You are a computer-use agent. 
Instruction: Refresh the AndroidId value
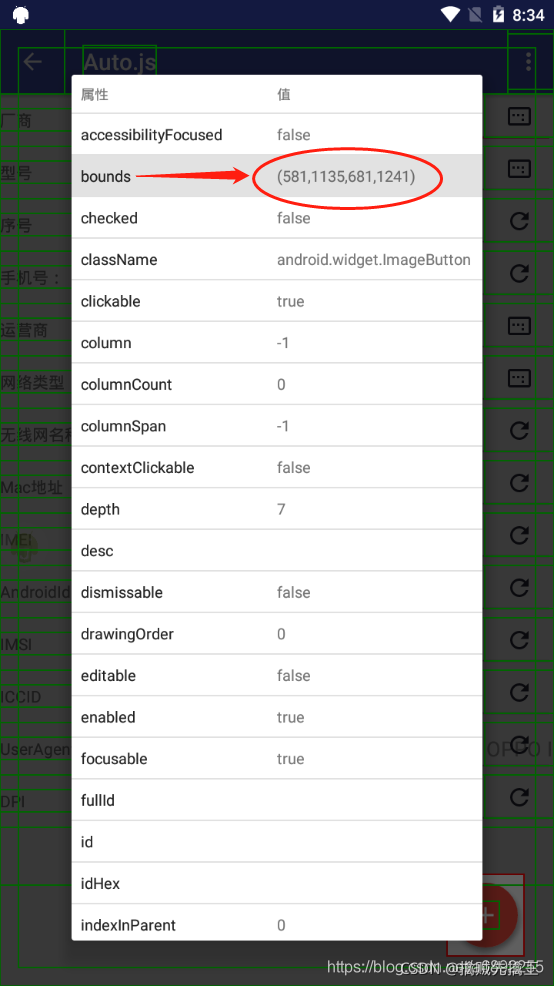click(x=519, y=587)
